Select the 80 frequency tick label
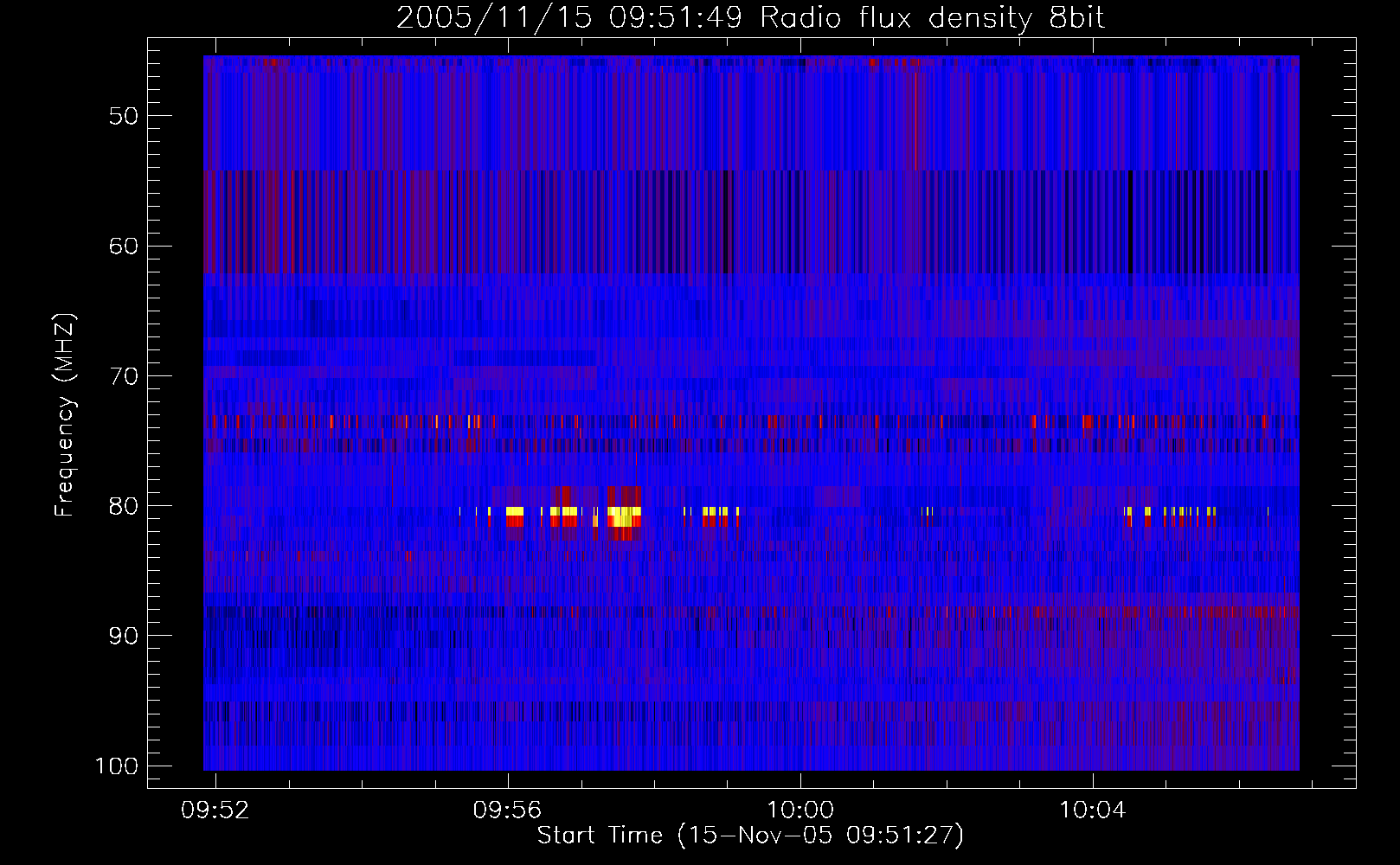Image resolution: width=1400 pixels, height=865 pixels. (x=124, y=506)
